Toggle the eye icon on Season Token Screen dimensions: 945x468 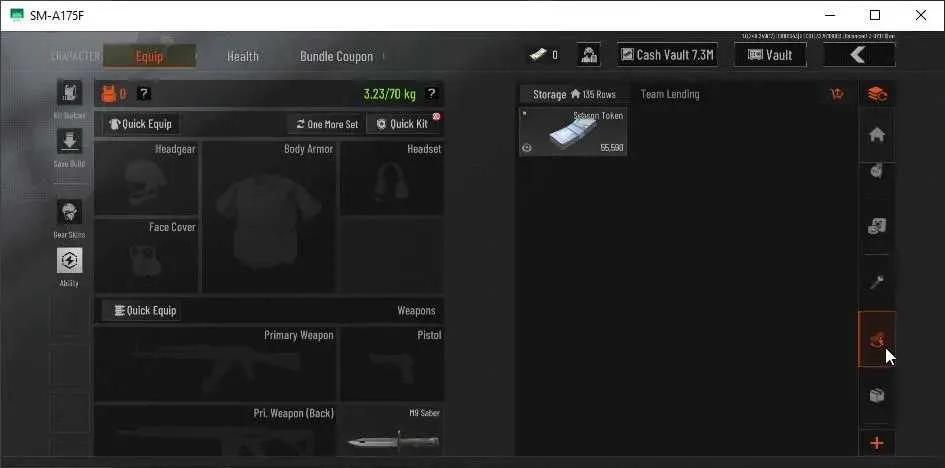(x=527, y=148)
